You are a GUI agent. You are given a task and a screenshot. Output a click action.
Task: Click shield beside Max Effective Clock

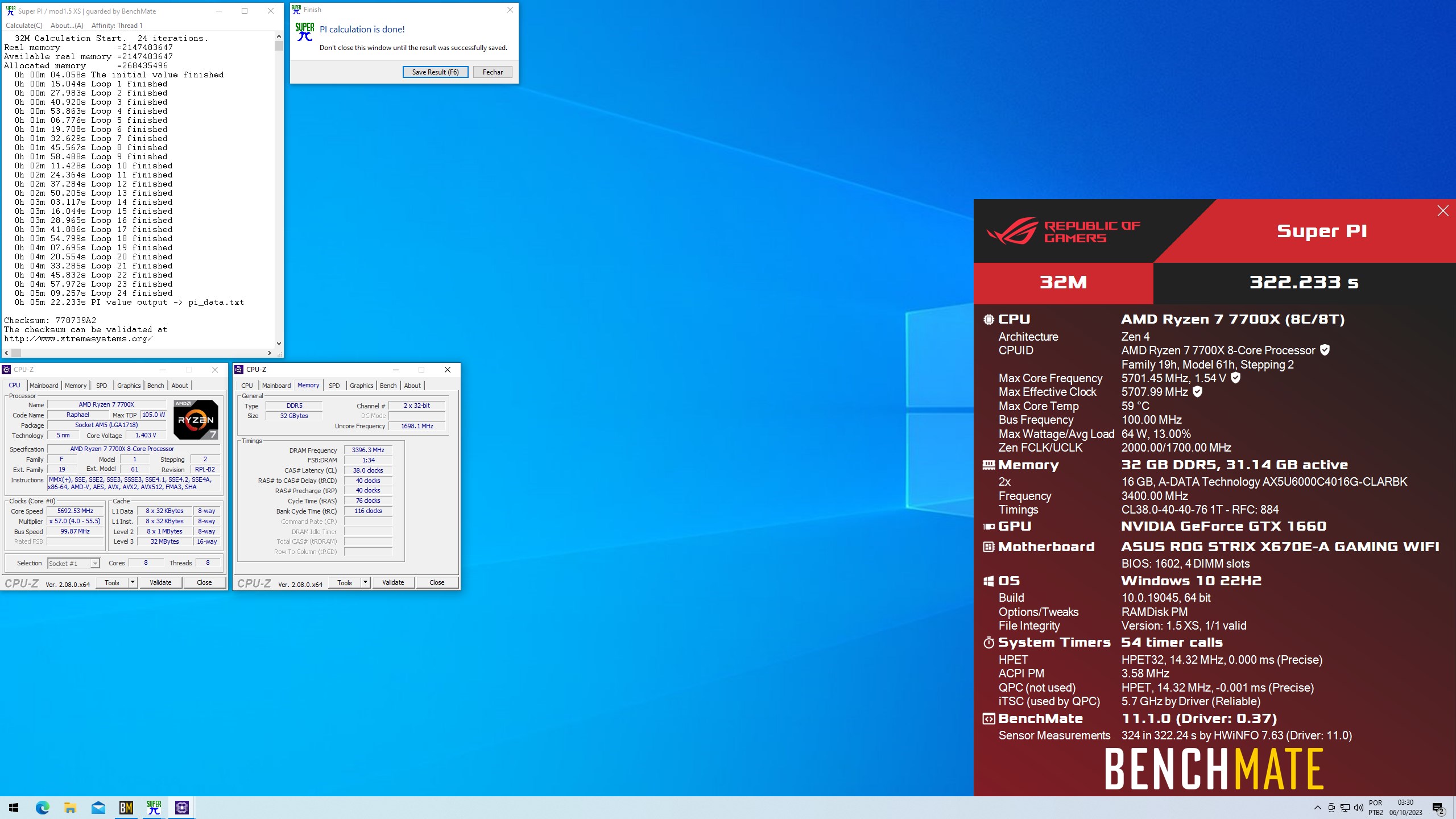click(x=1197, y=392)
